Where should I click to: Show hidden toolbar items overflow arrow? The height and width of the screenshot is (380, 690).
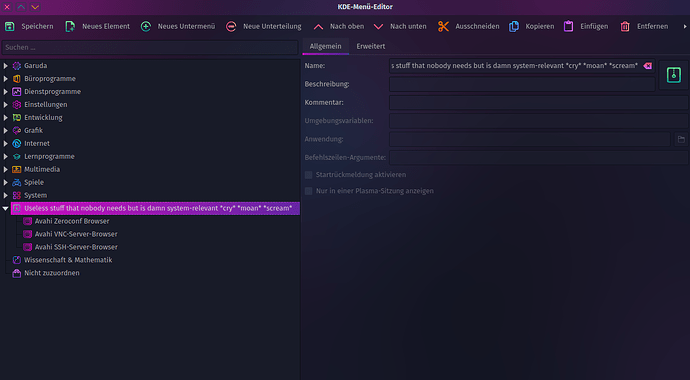[685, 26]
